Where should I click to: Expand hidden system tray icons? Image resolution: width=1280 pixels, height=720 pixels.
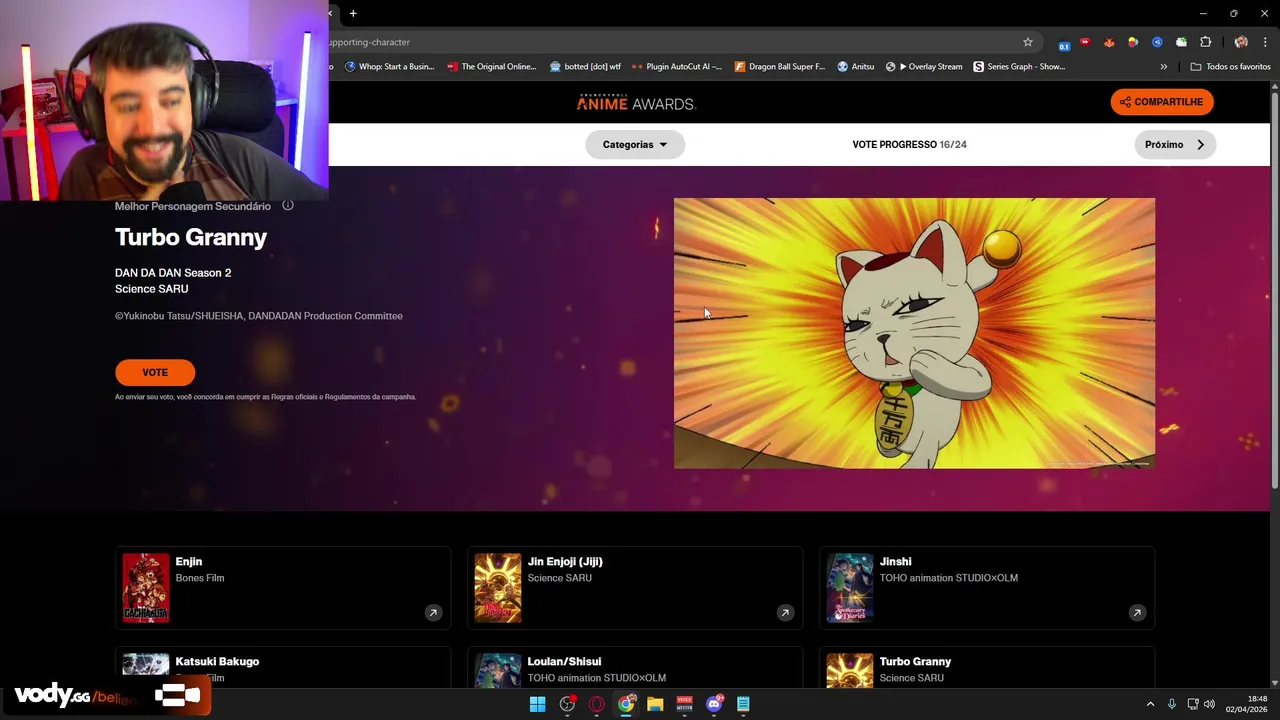click(1150, 704)
